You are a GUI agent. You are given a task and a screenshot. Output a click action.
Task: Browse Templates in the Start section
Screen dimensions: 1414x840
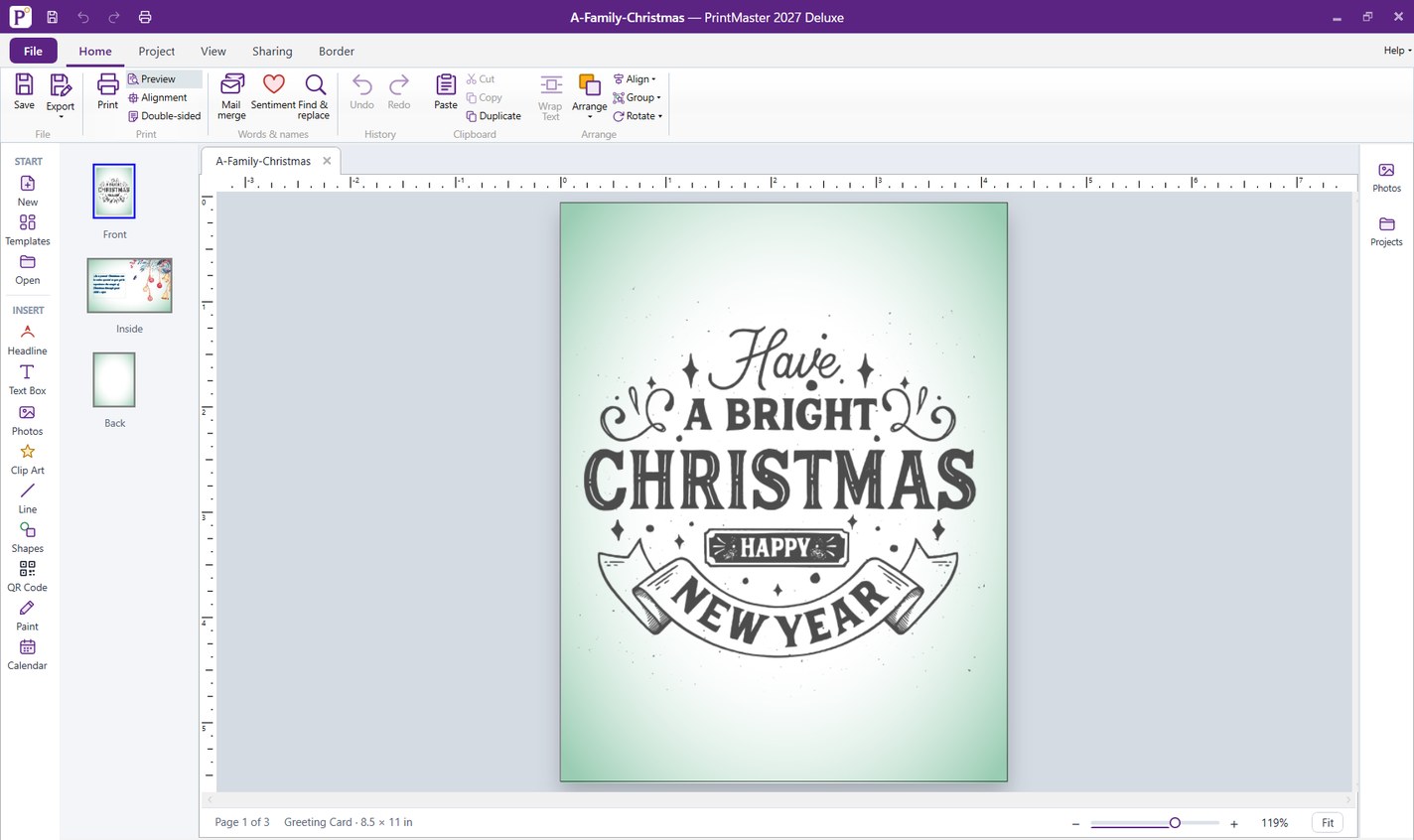(x=28, y=229)
